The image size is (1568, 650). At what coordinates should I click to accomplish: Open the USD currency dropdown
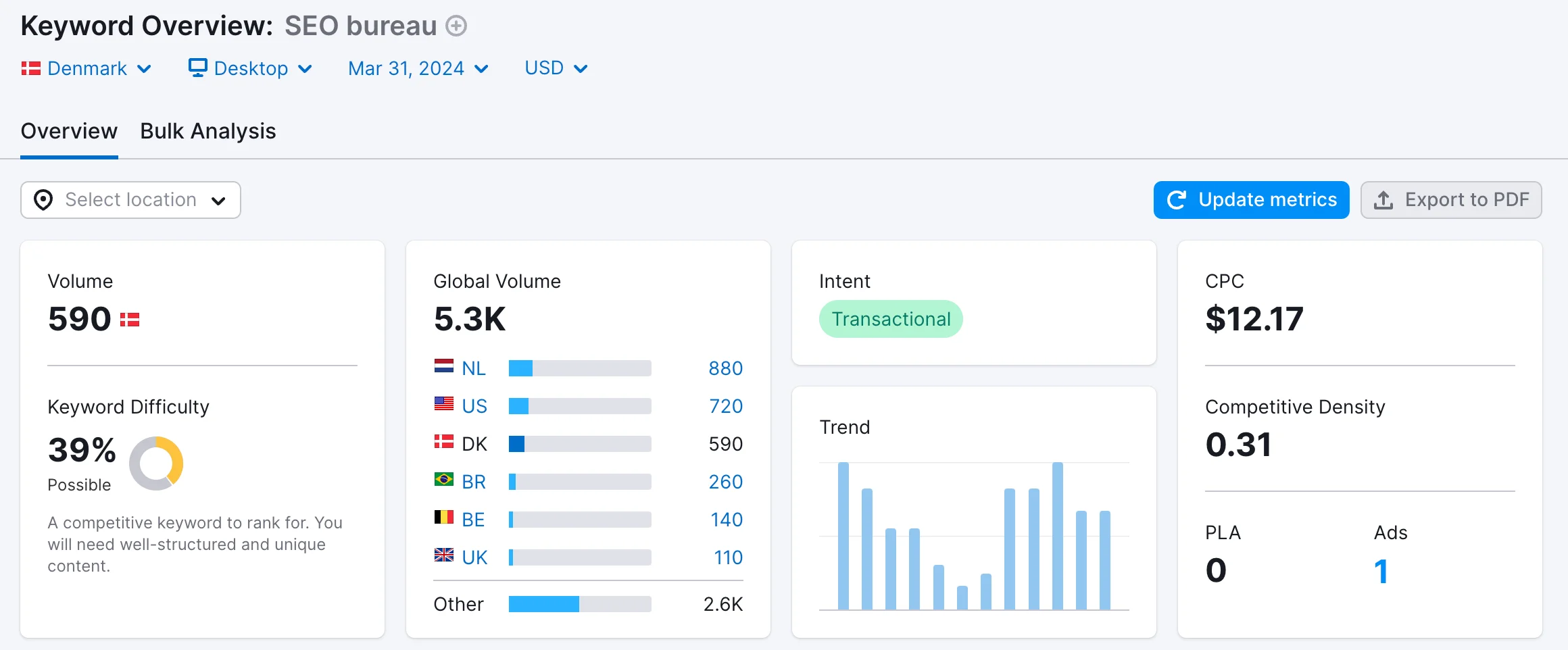tap(555, 68)
